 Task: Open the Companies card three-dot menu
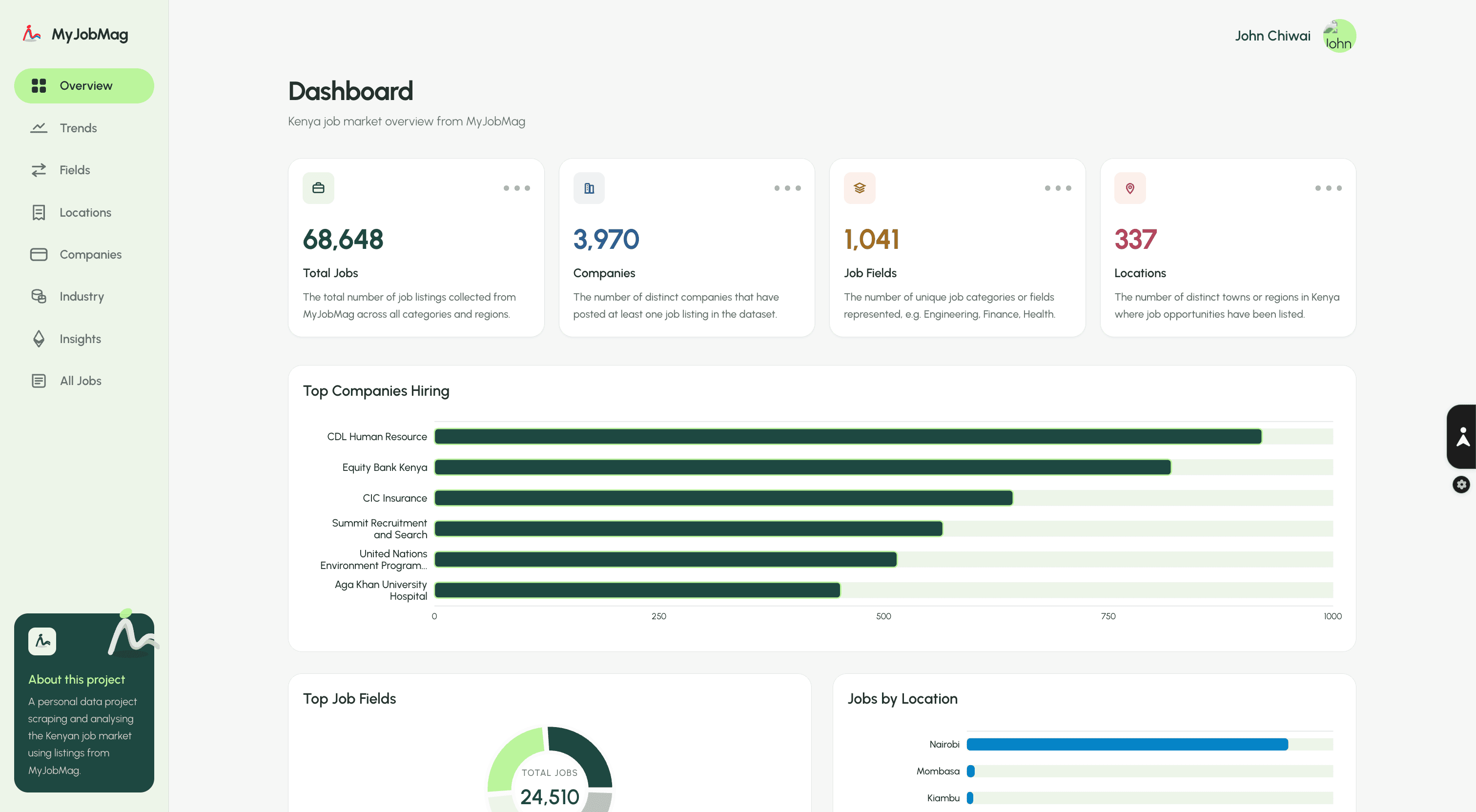click(787, 188)
